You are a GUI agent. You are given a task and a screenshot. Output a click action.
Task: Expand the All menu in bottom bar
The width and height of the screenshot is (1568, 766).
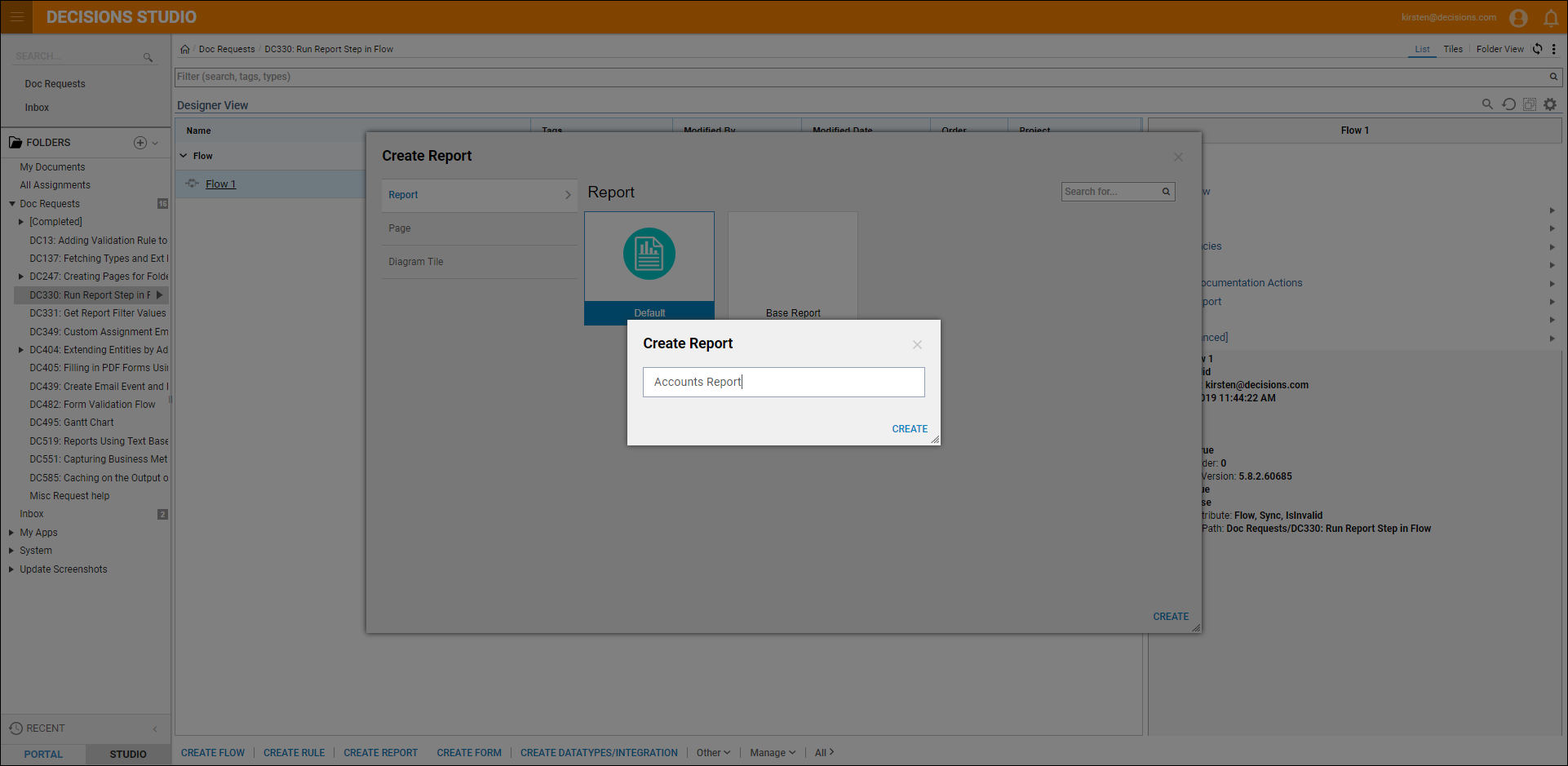click(x=824, y=753)
